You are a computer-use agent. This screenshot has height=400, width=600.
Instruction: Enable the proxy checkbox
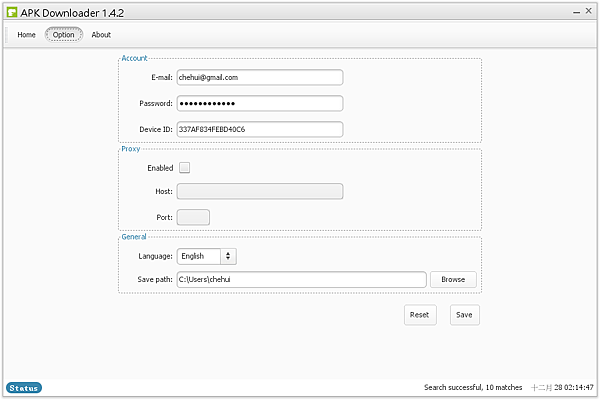[x=184, y=168]
